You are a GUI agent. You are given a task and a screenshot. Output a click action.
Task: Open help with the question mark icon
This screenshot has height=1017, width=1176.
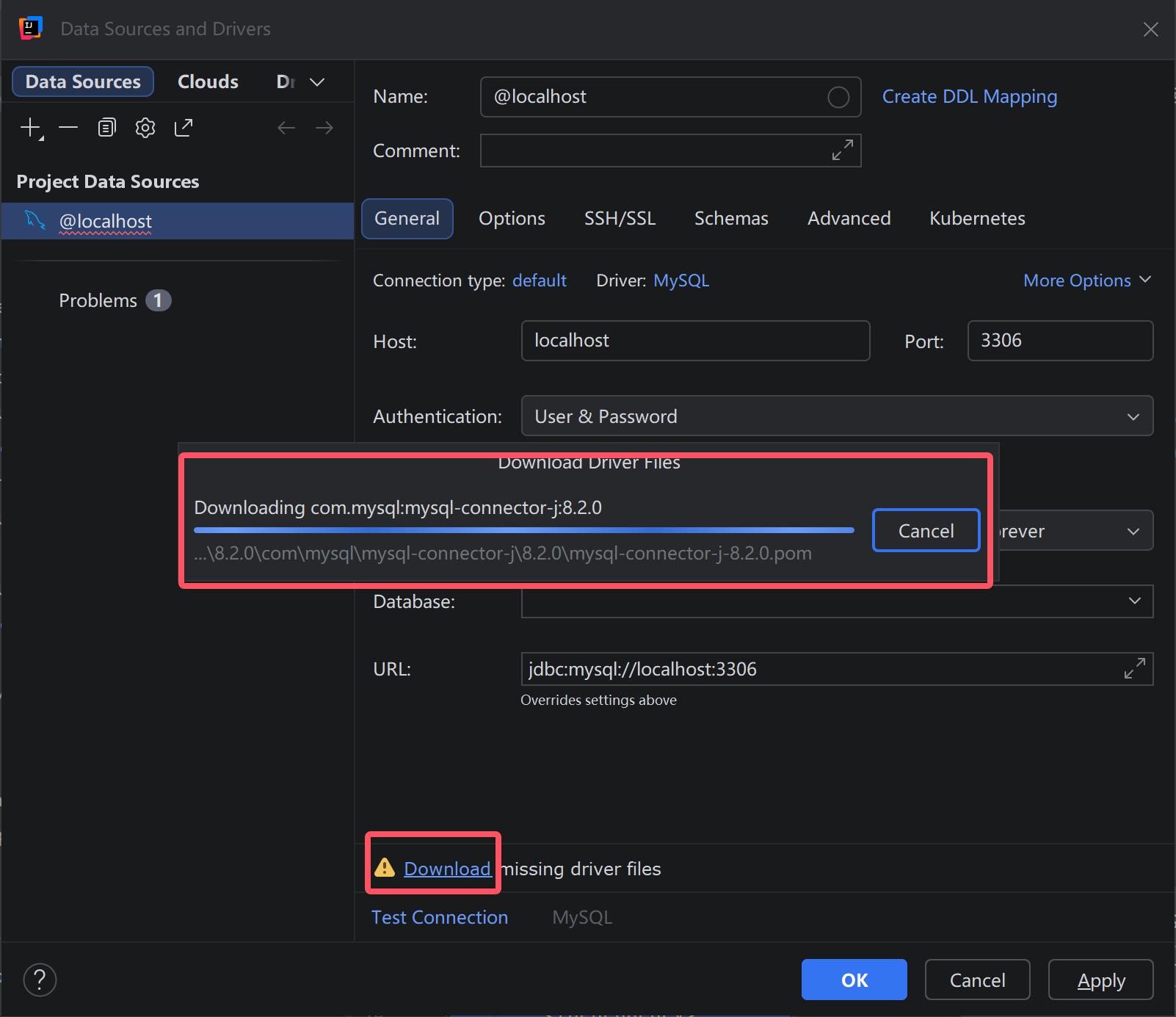pyautogui.click(x=40, y=980)
